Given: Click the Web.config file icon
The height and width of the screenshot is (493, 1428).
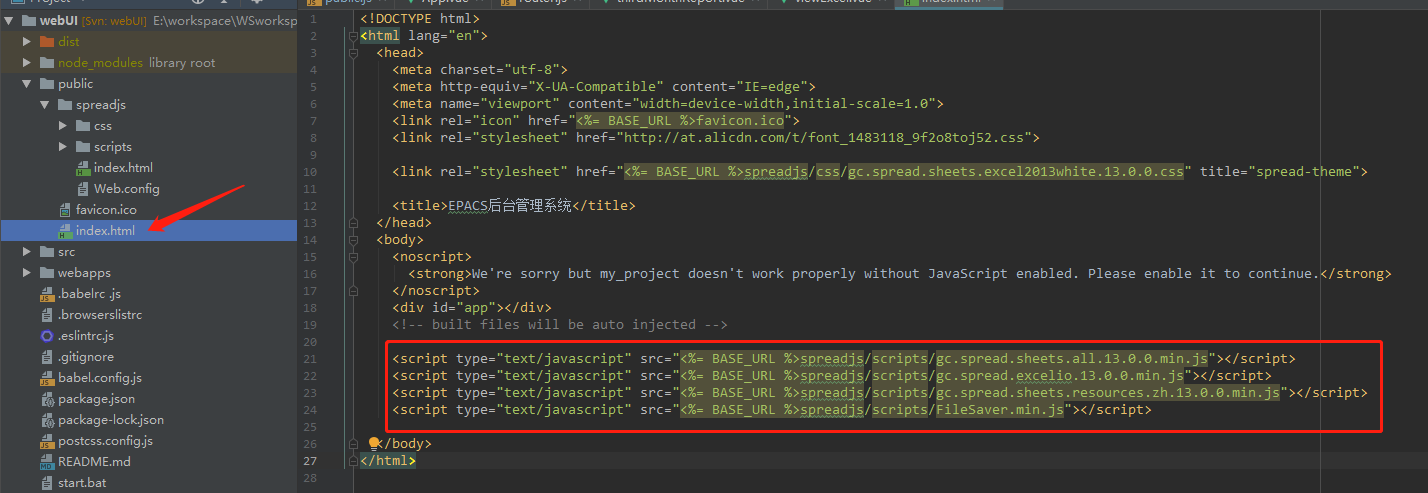Looking at the screenshot, I should click(84, 189).
